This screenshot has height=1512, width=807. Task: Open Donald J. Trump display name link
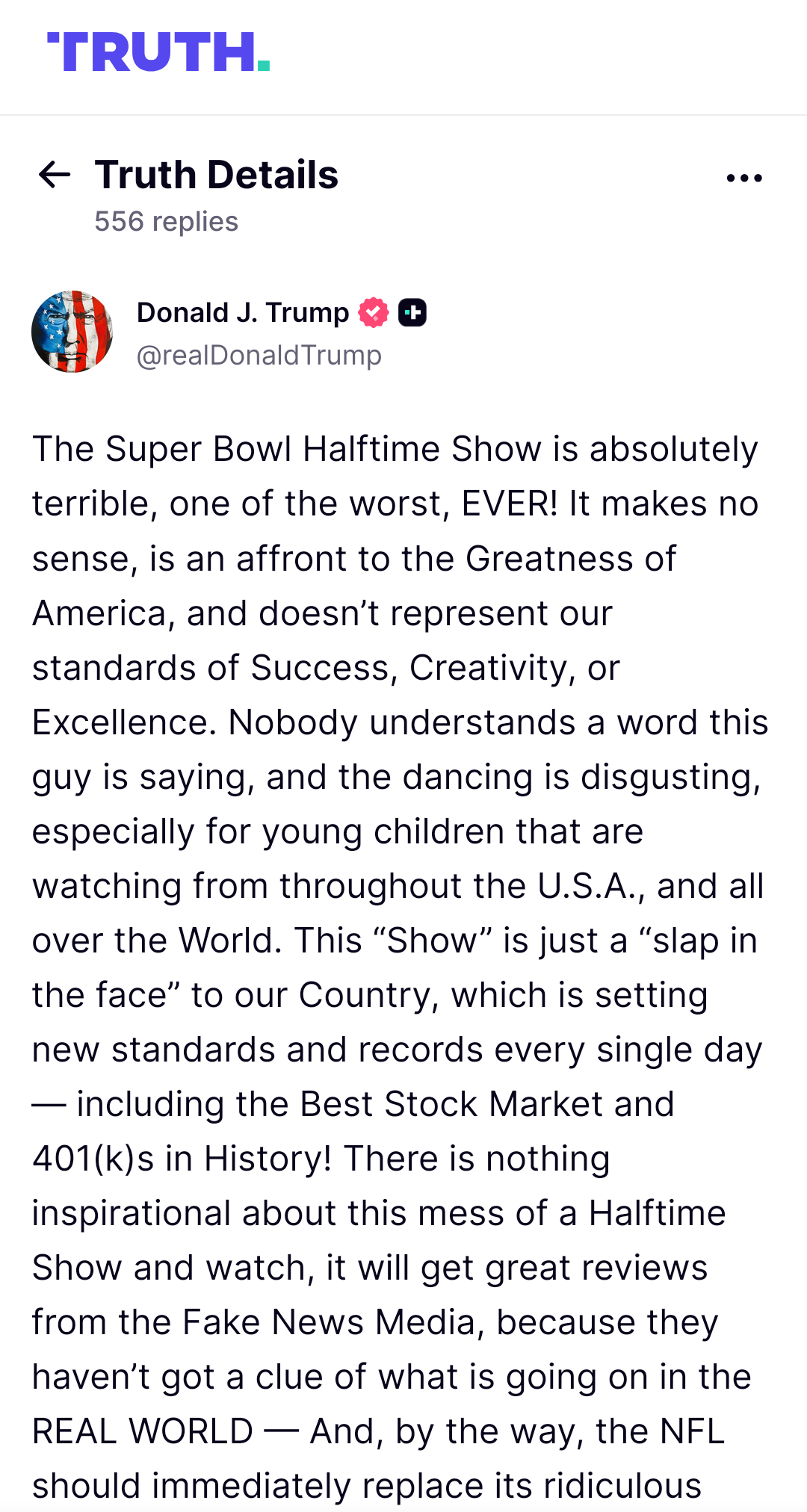[x=243, y=312]
